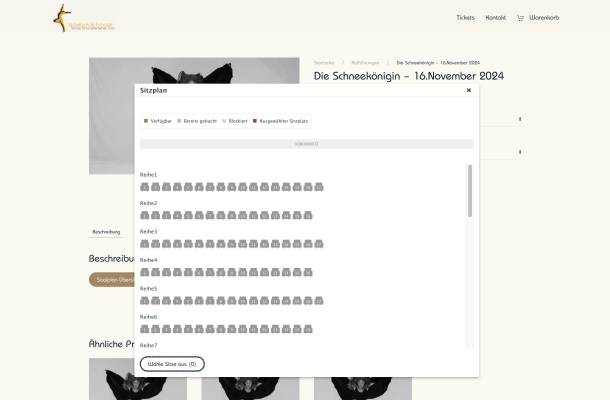Confirm with 'Wähle Sitze aus (0)' button
This screenshot has width=610, height=400.
[172, 364]
